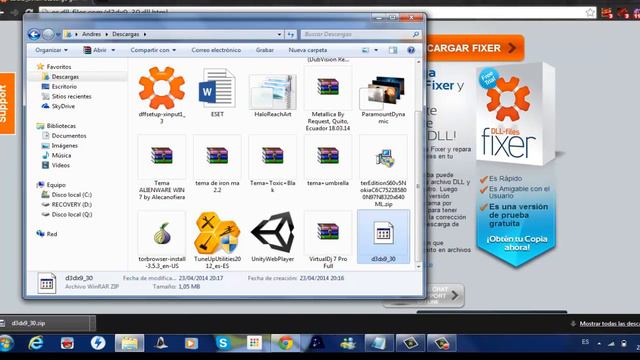Open Explorer help question mark icon
Screen dimensions: 640x360
pyautogui.click(x=411, y=50)
